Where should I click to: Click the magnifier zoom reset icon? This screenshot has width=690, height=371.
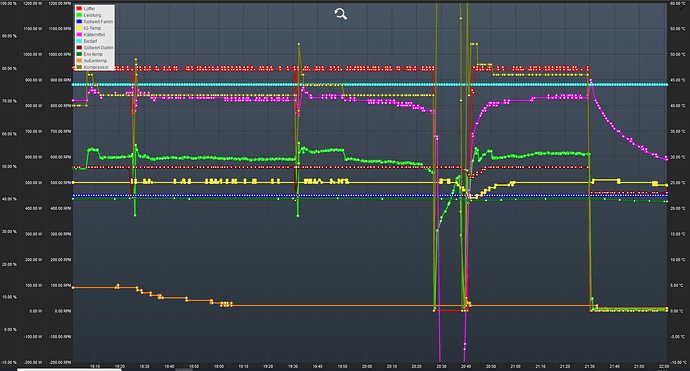click(x=340, y=14)
